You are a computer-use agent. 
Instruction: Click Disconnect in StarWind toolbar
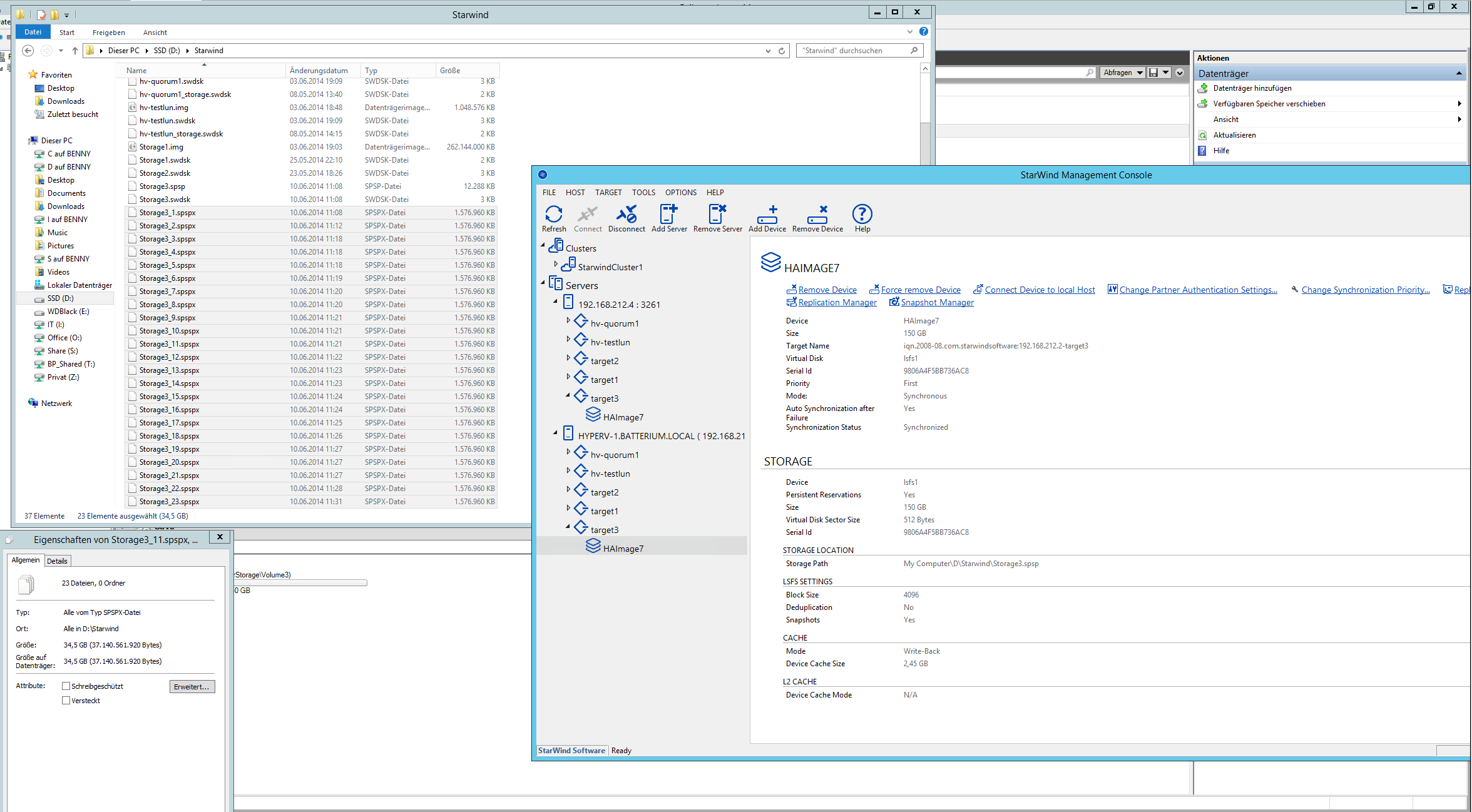click(x=626, y=219)
